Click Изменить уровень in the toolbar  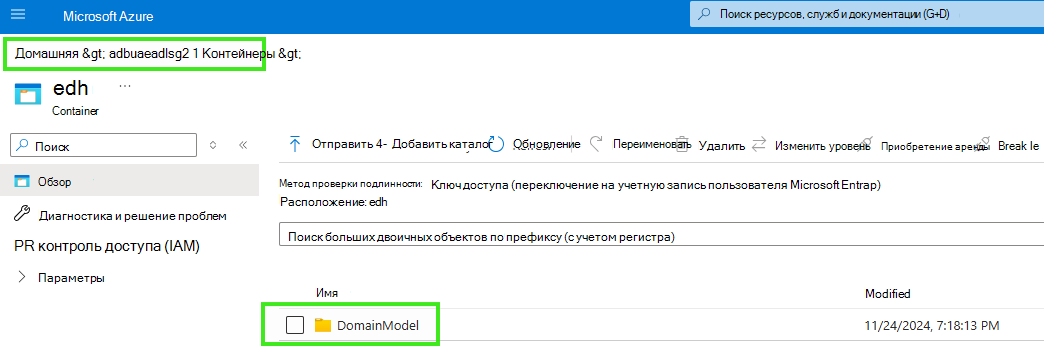click(x=822, y=146)
